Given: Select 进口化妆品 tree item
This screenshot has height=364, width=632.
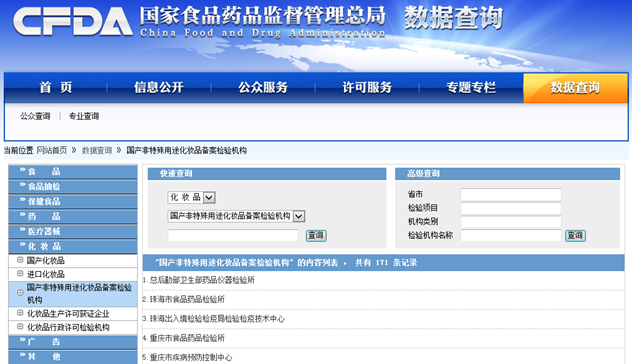Looking at the screenshot, I should pos(46,275).
